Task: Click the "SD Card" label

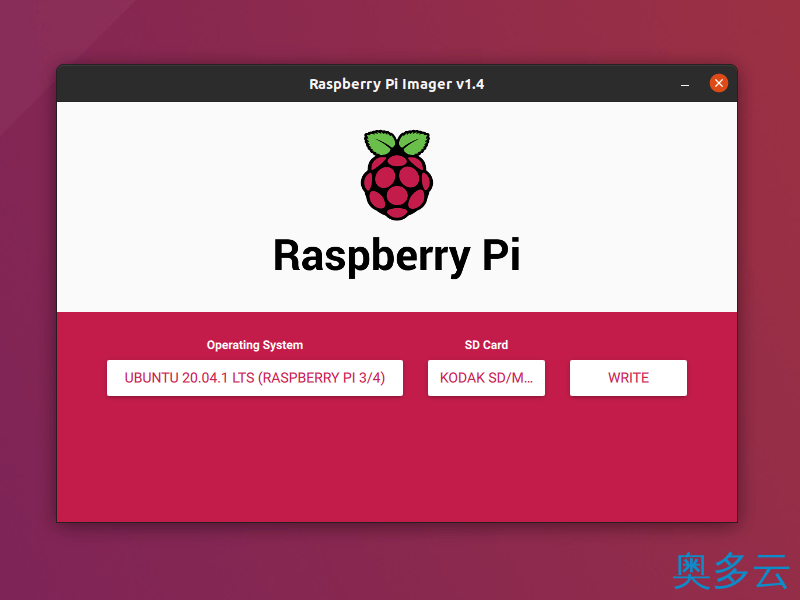Action: tap(486, 345)
